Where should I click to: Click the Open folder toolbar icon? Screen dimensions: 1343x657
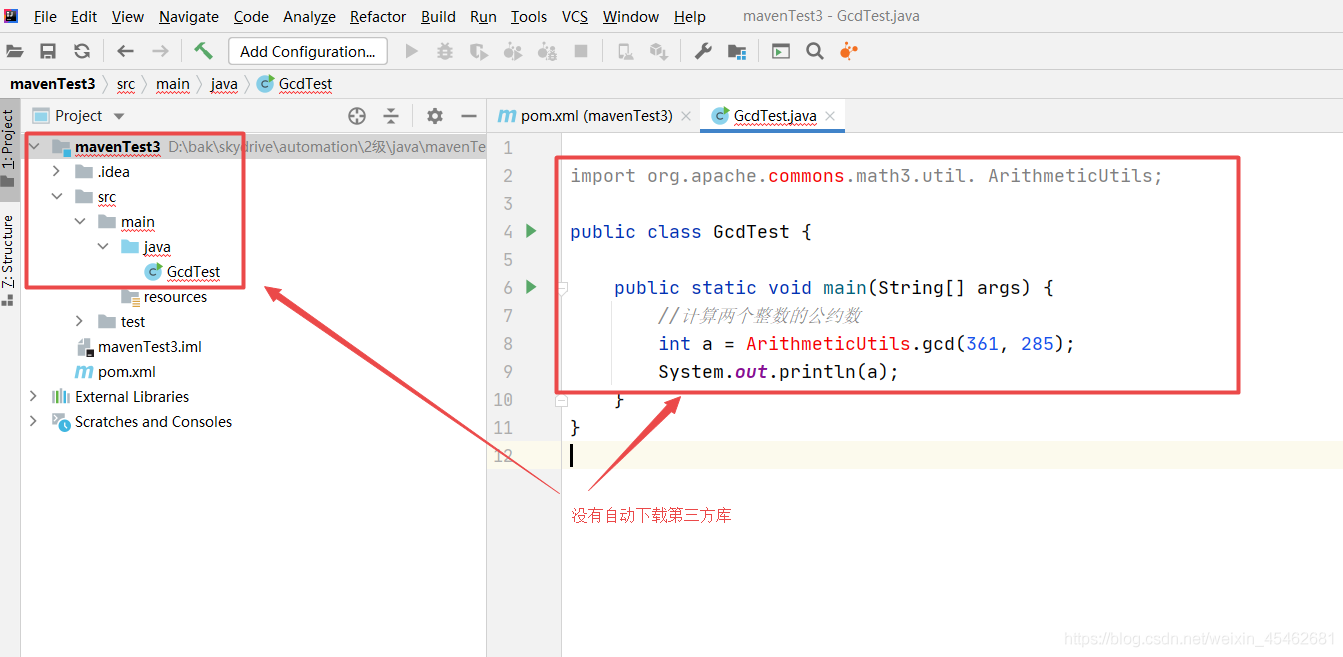[15, 51]
